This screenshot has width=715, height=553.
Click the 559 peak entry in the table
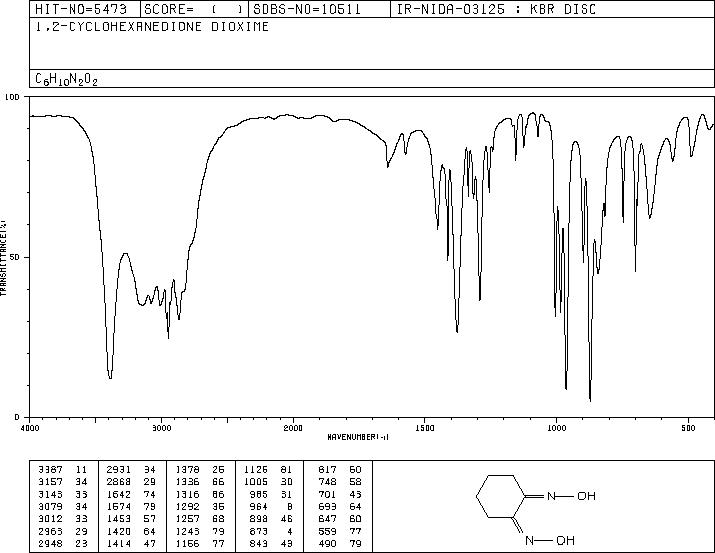pos(340,531)
